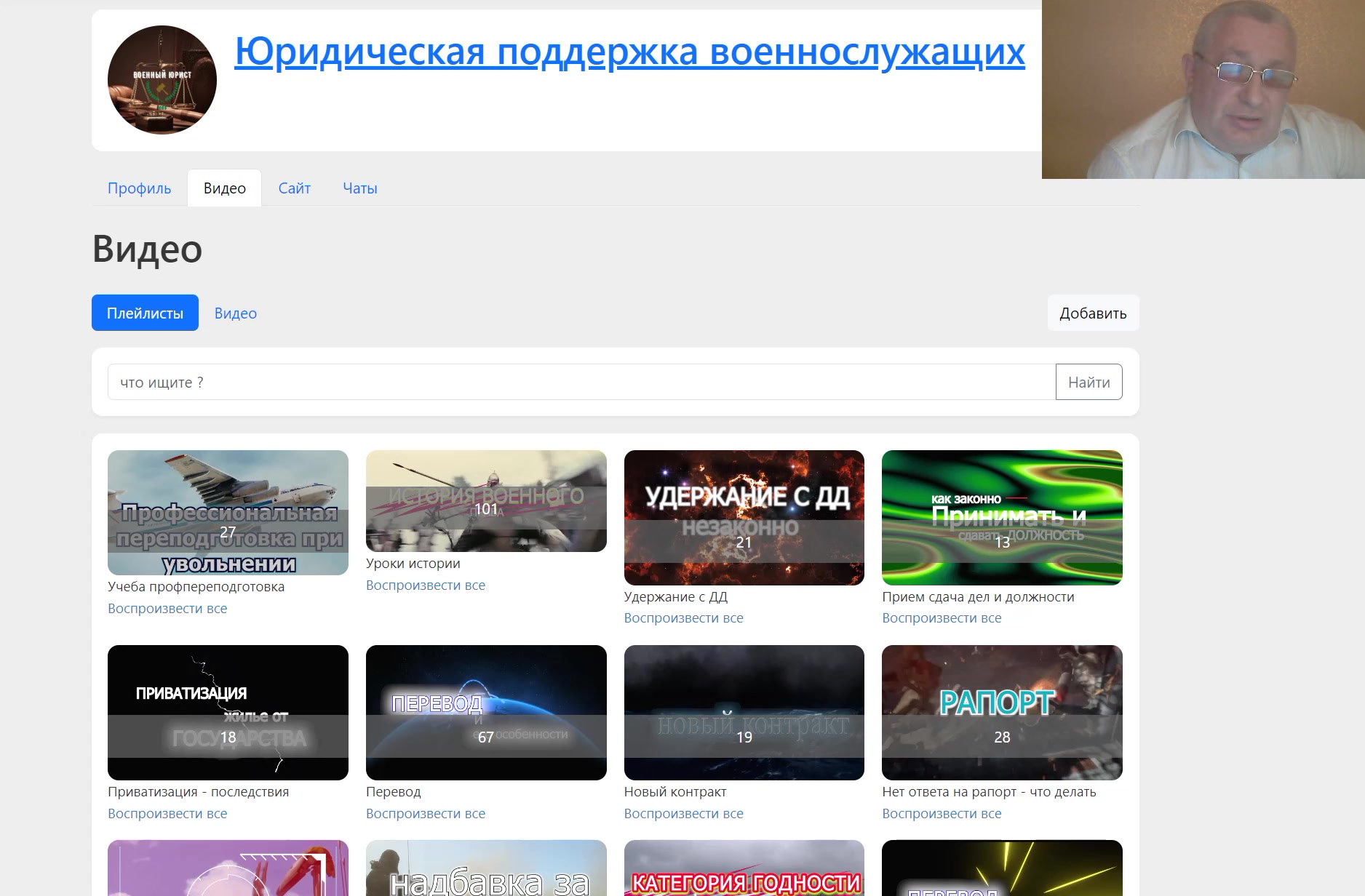1365x896 pixels.
Task: Open the "Категория годности" playlist thumbnail
Action: pyautogui.click(x=744, y=868)
